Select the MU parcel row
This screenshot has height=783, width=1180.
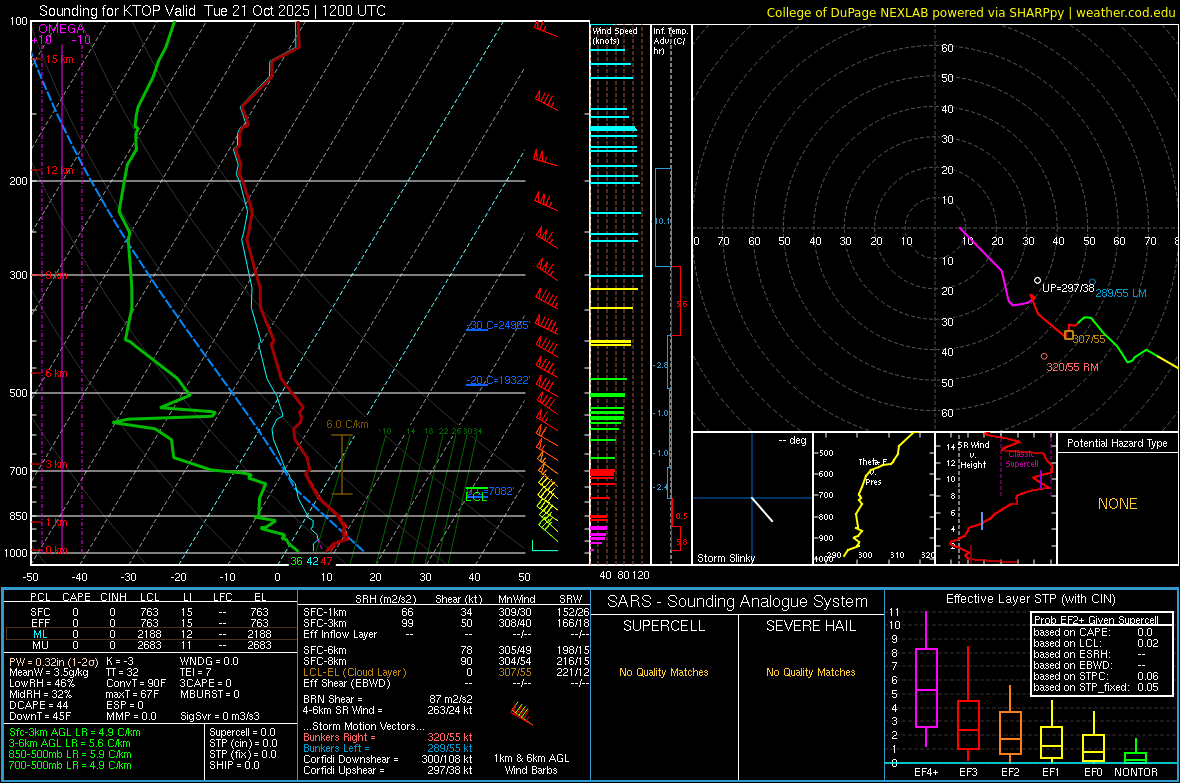click(x=151, y=645)
